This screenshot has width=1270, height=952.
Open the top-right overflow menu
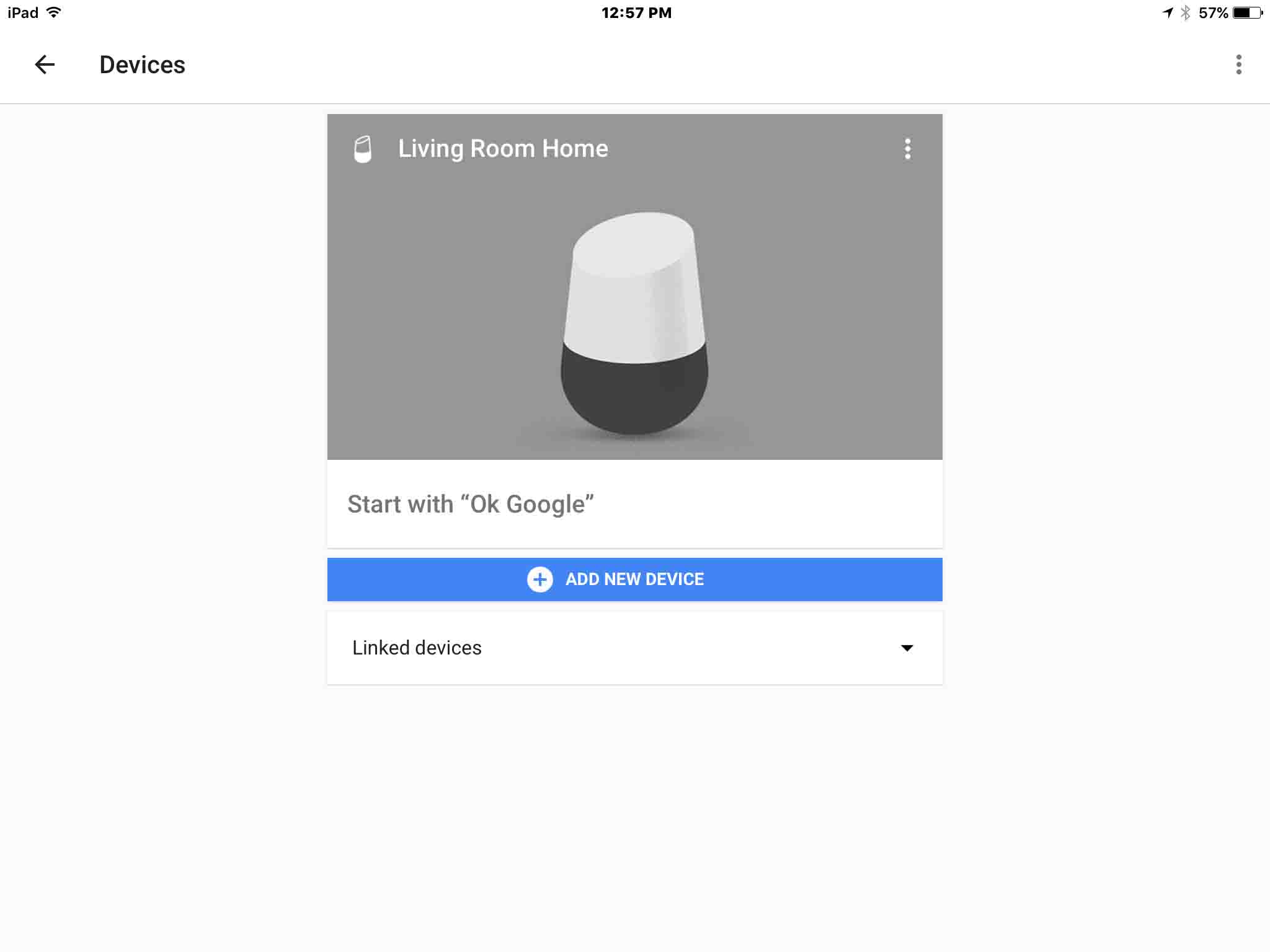click(1238, 64)
